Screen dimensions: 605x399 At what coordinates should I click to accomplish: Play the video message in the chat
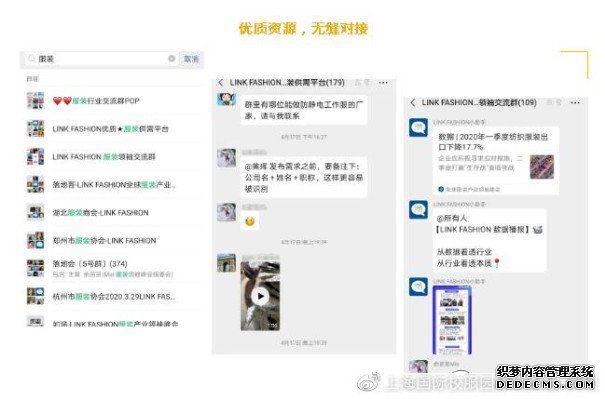[x=260, y=296]
